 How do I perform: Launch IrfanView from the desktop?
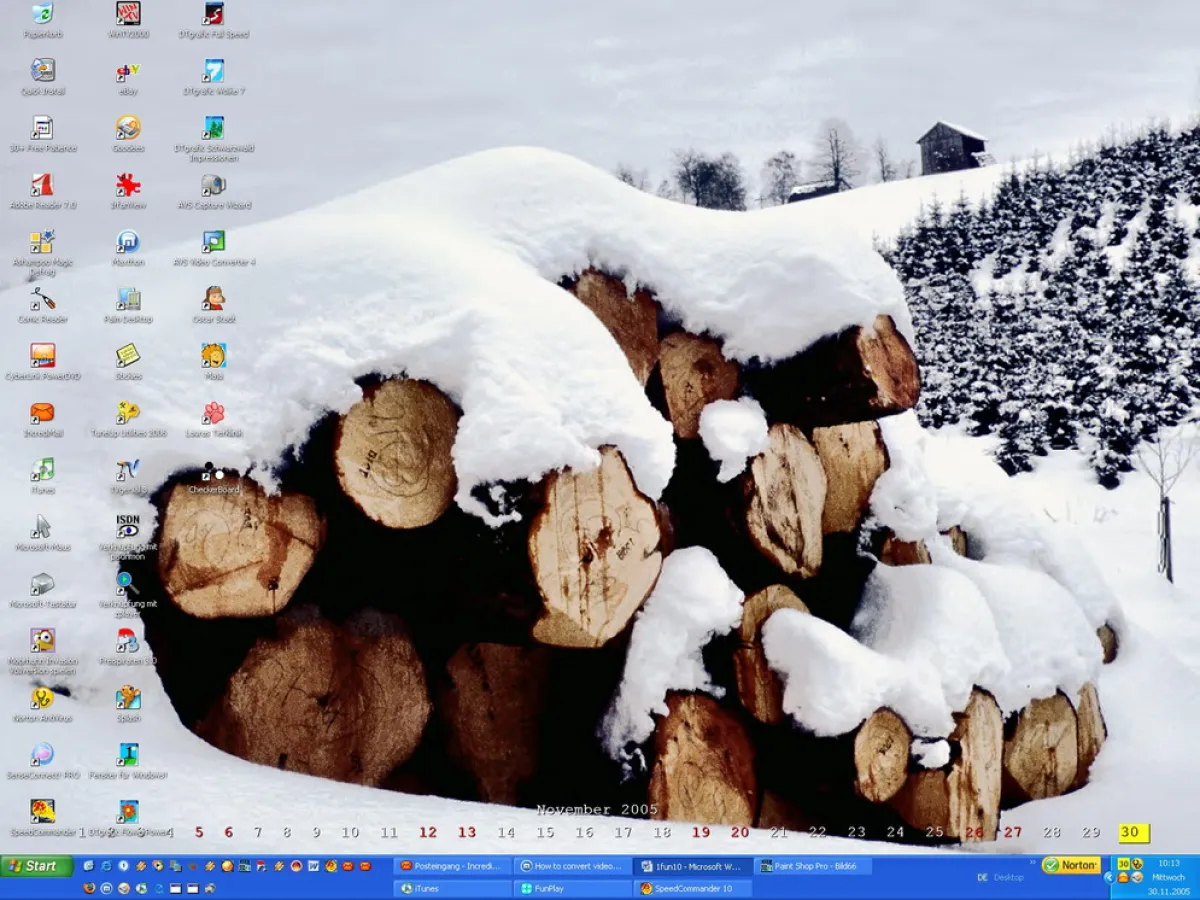tap(128, 186)
